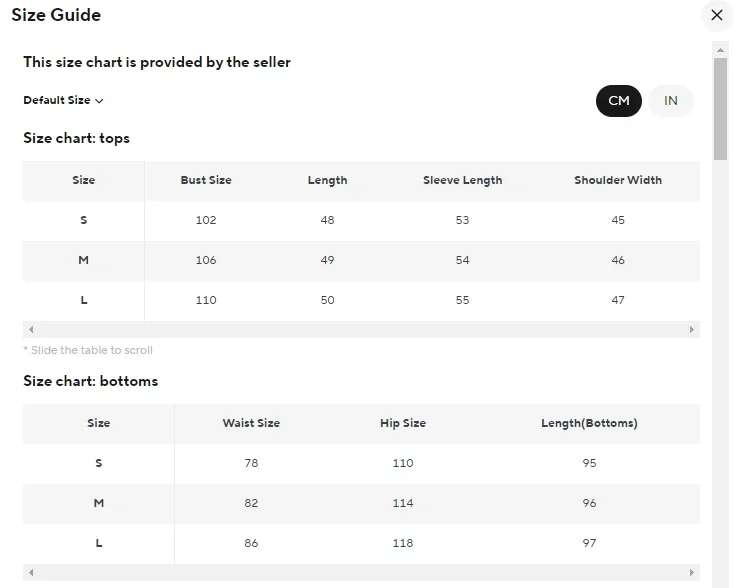Click the bottoms table horizontal scrollbar track
Viewport: 735px width, 588px height.
click(361, 572)
